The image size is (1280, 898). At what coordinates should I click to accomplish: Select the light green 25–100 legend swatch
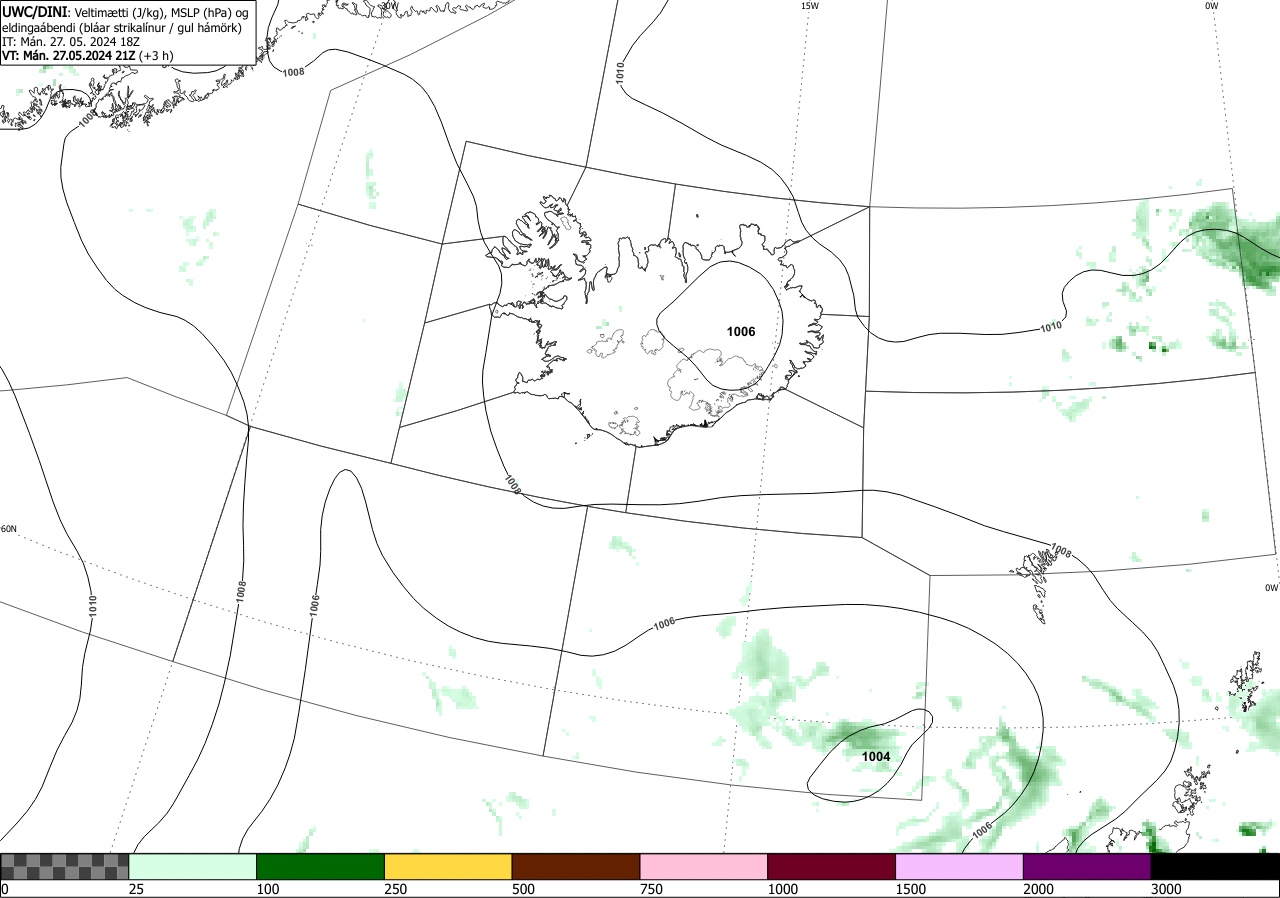click(193, 866)
